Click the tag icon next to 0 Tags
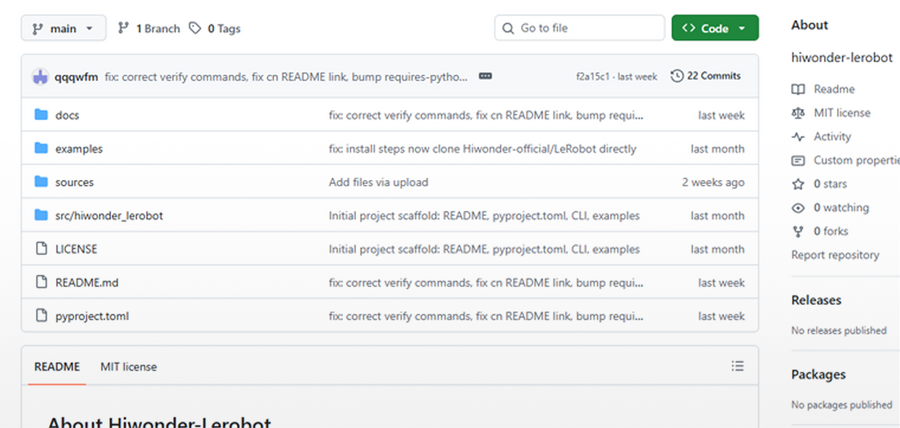Viewport: 900px width, 428px height. (195, 28)
